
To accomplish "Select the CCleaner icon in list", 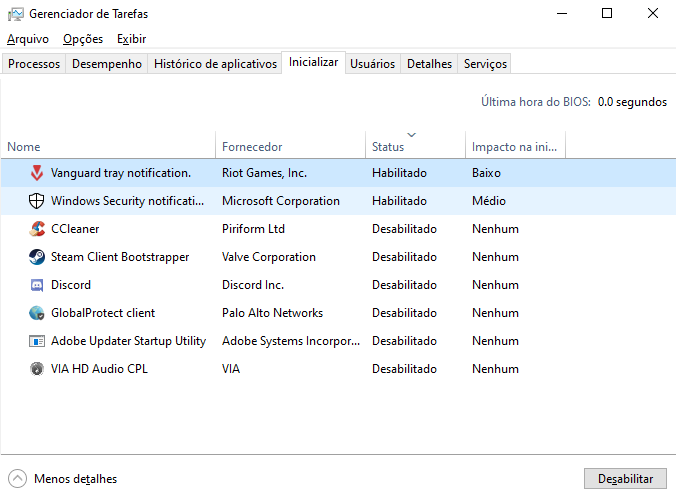I will [x=37, y=229].
